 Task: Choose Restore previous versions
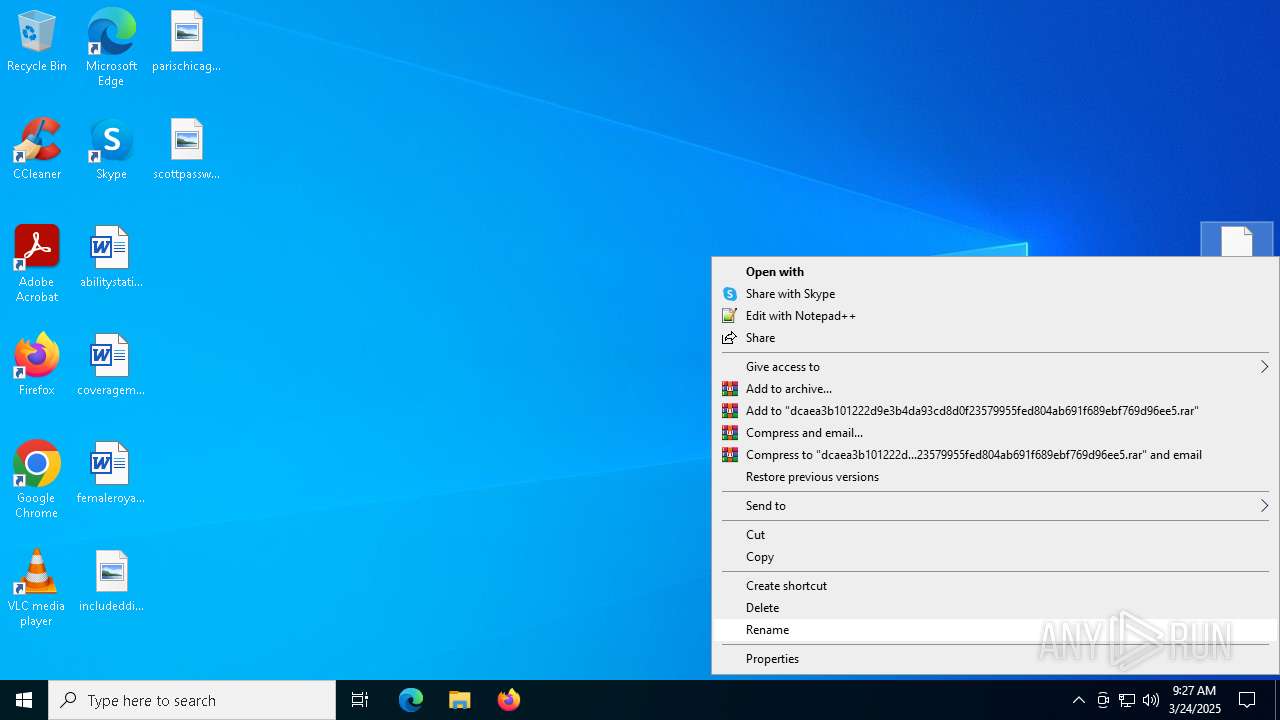(995, 477)
